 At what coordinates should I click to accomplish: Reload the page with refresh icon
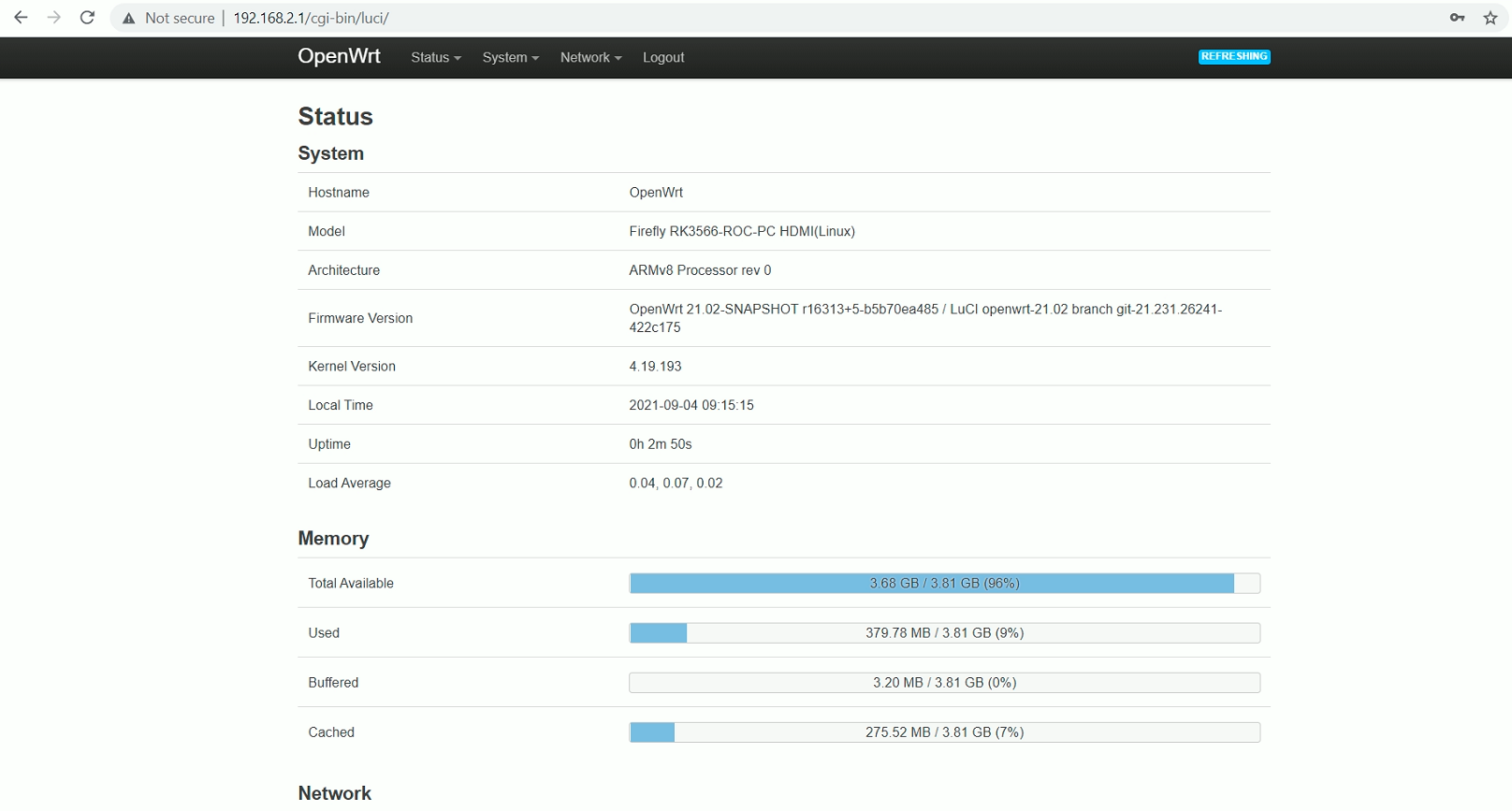87,18
